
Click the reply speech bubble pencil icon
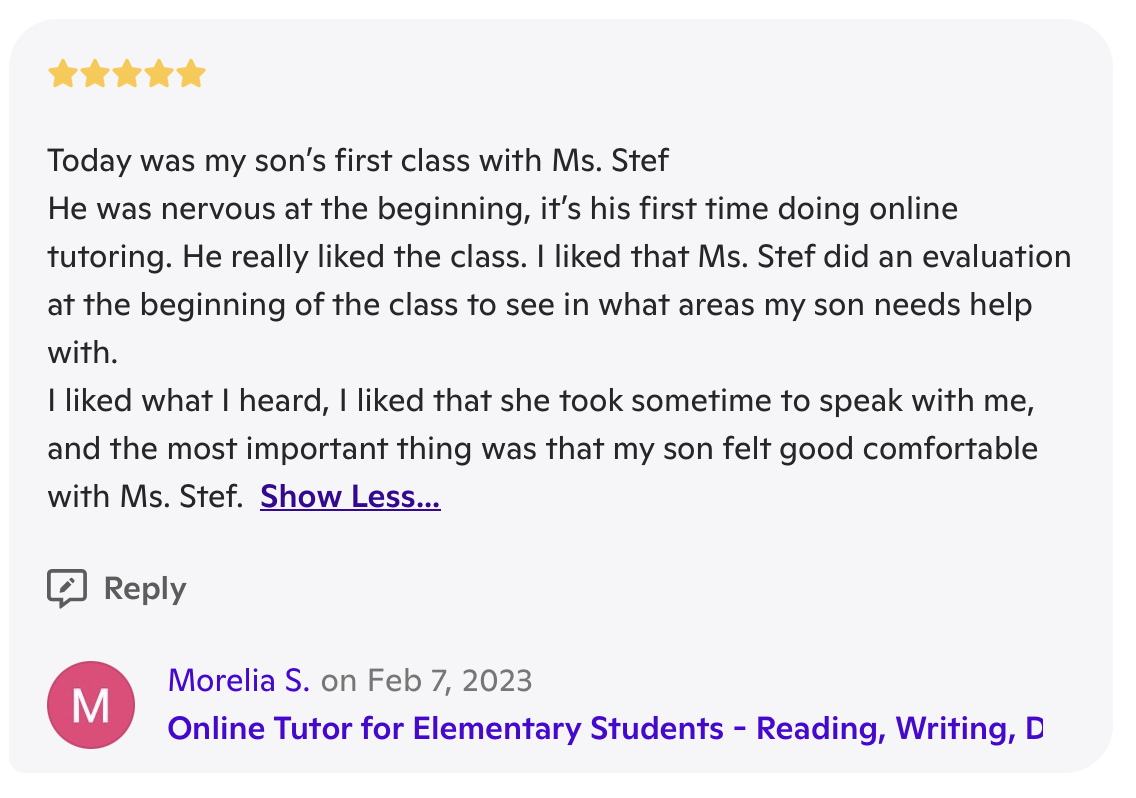67,588
